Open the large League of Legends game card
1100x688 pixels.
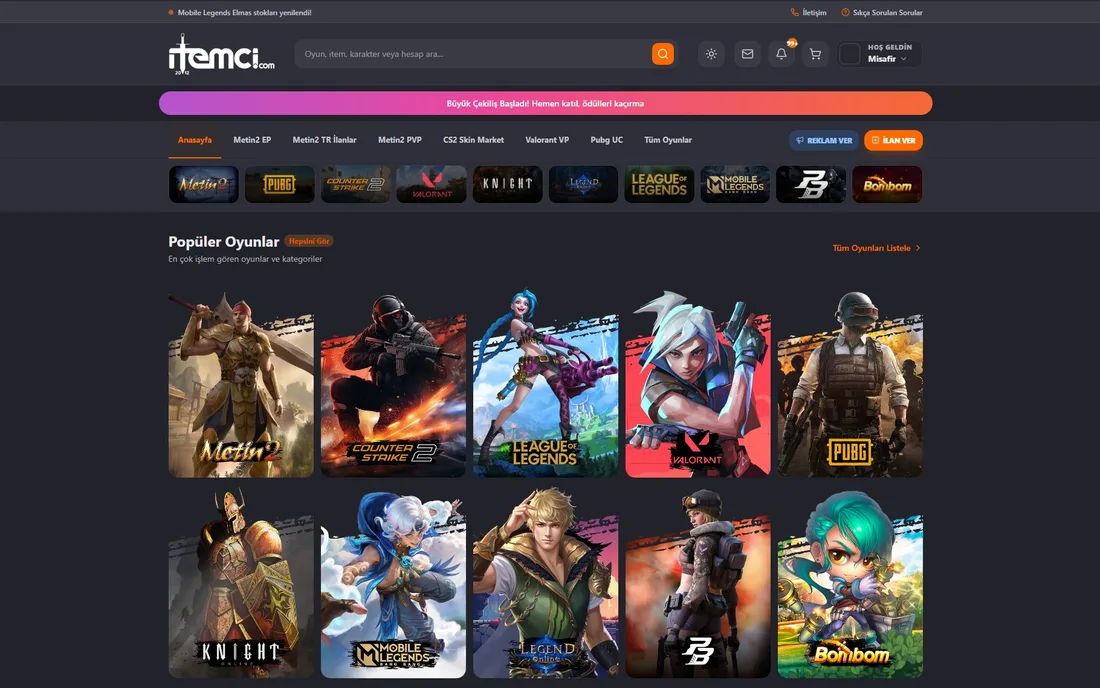pos(546,384)
